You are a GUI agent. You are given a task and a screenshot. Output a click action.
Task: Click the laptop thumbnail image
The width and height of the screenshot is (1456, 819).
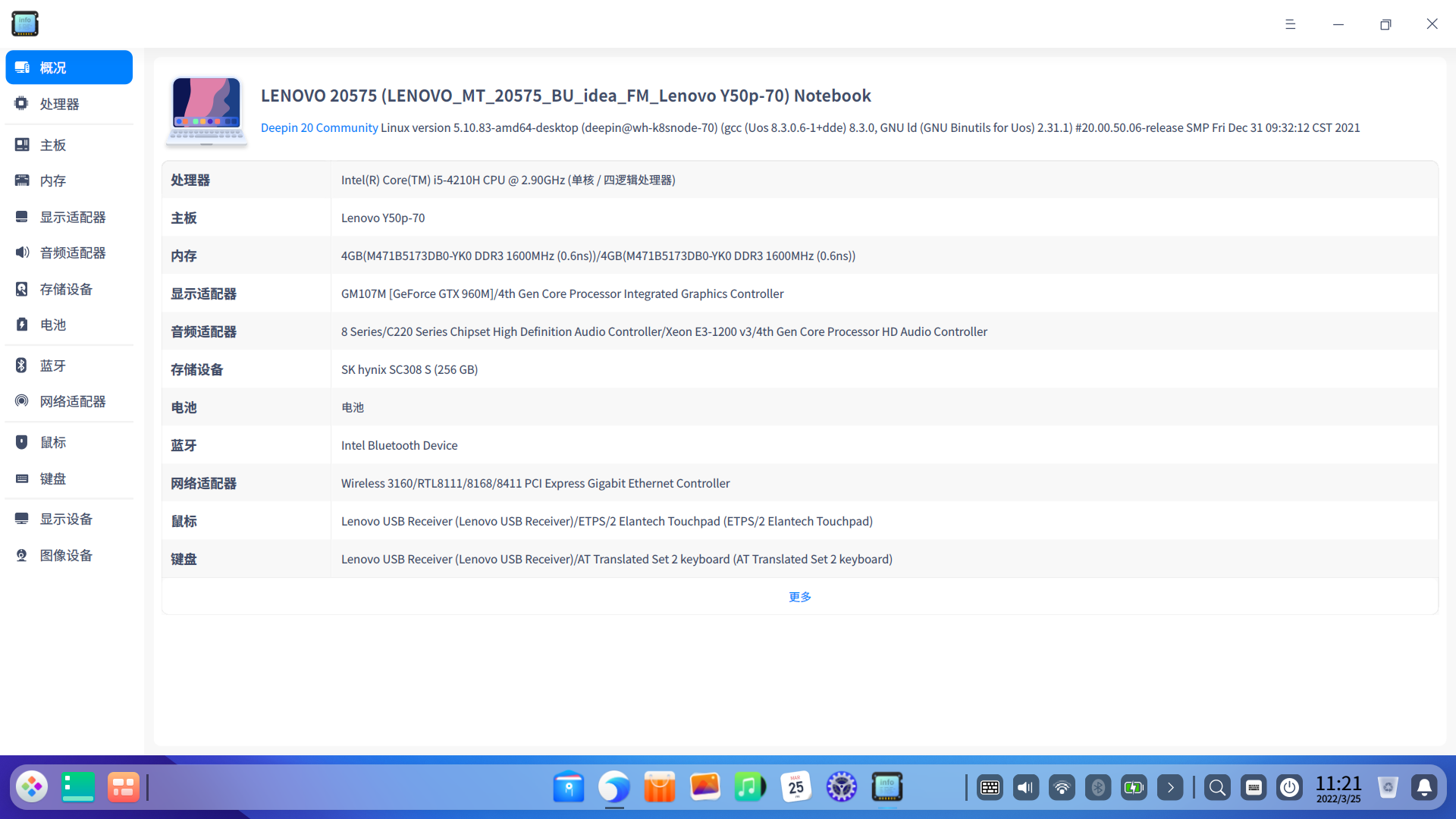click(x=206, y=111)
